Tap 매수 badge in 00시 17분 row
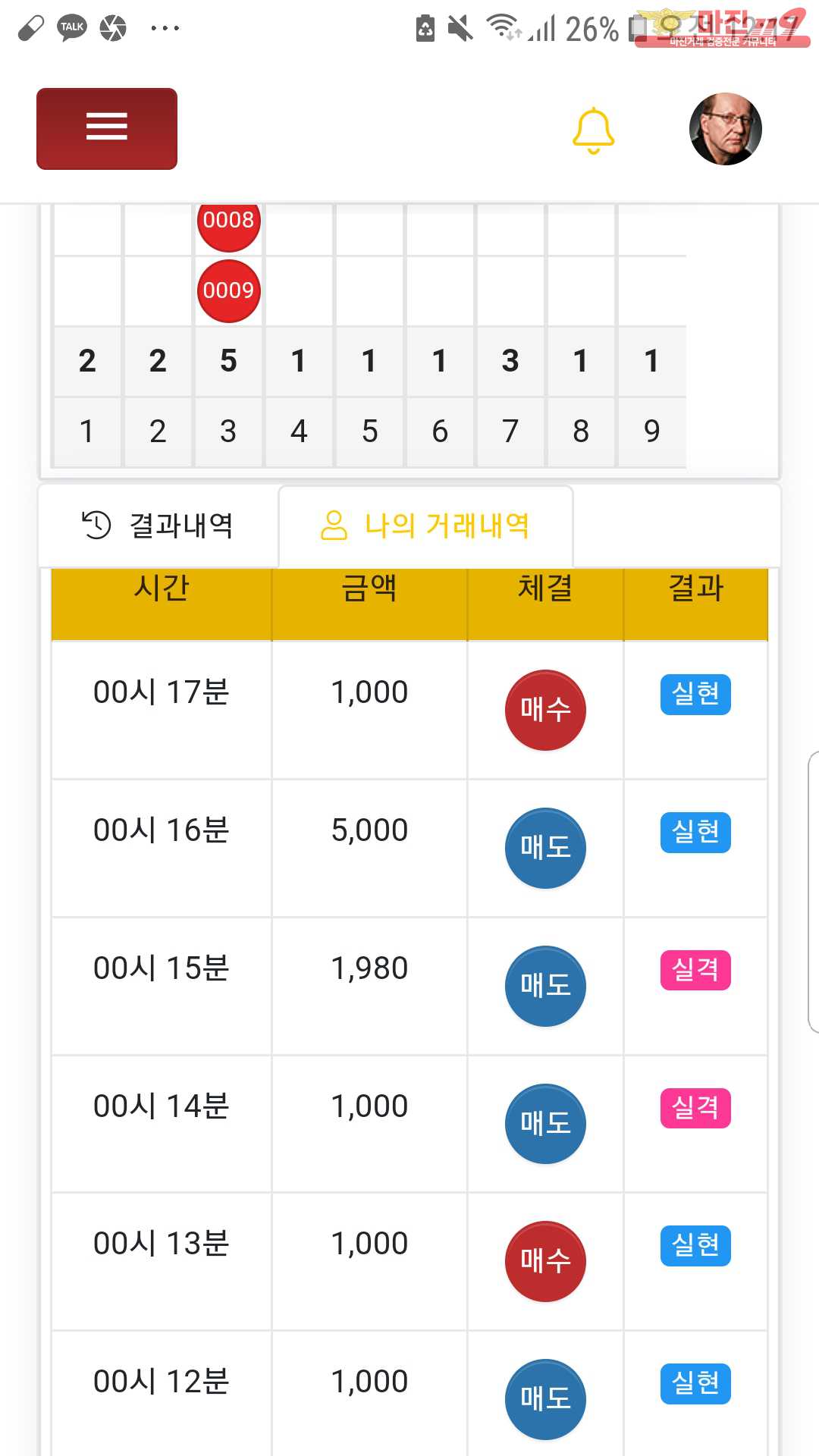Image resolution: width=819 pixels, height=1456 pixels. point(545,710)
